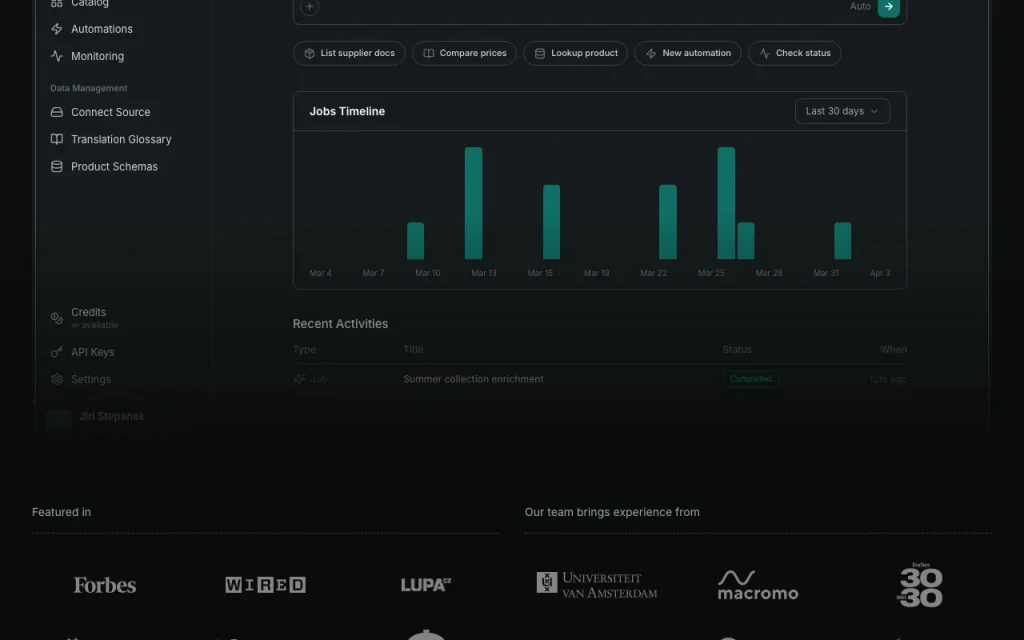Click the macromo logo

pyautogui.click(x=758, y=585)
